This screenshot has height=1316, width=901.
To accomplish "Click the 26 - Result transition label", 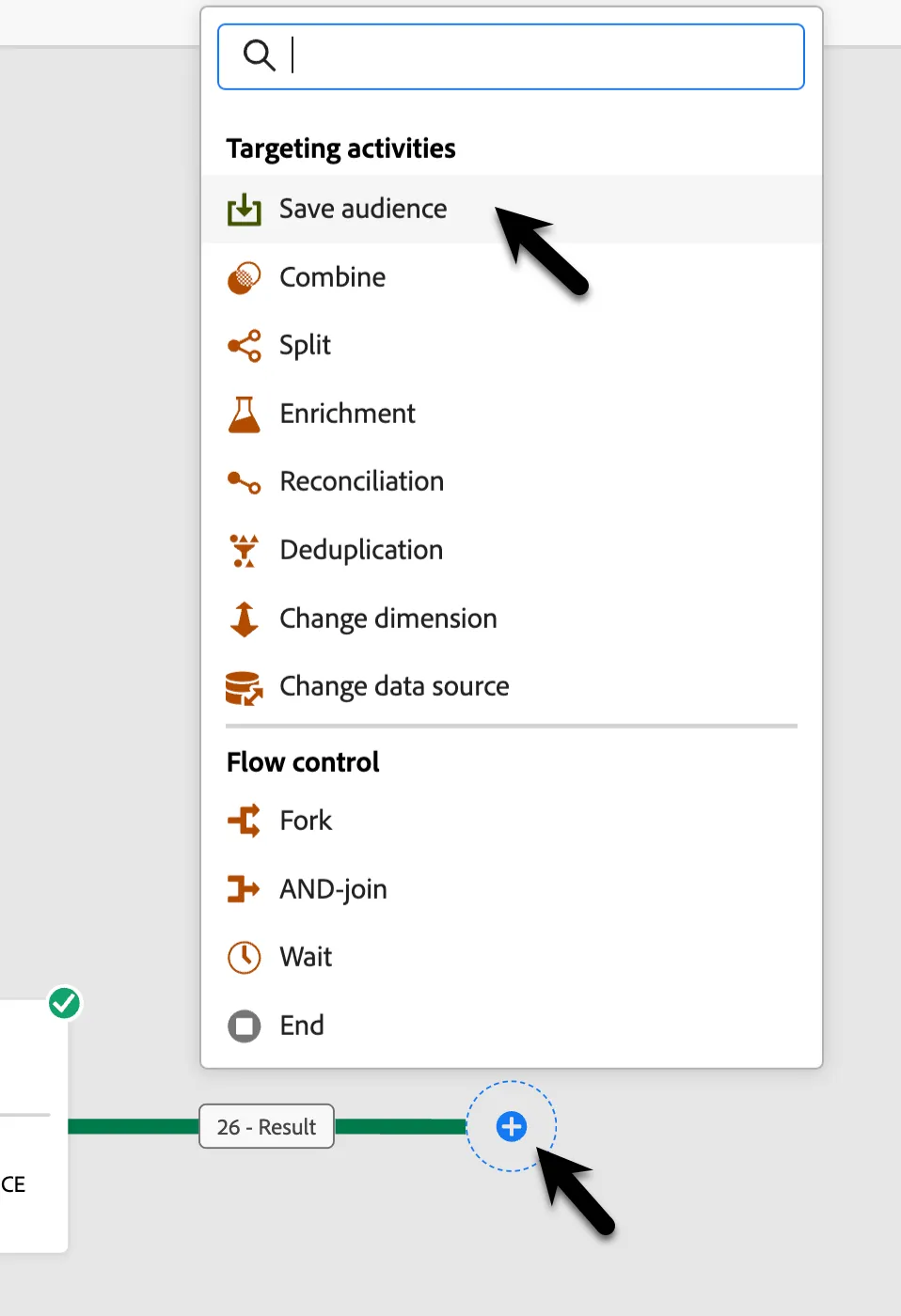I will click(x=266, y=1126).
